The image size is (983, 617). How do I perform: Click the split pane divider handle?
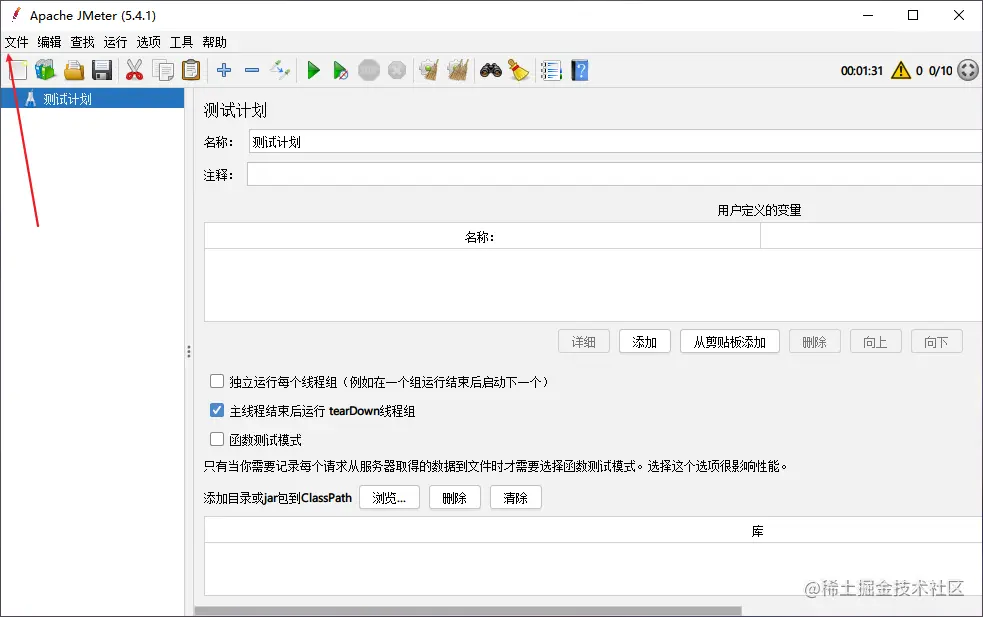click(x=189, y=351)
